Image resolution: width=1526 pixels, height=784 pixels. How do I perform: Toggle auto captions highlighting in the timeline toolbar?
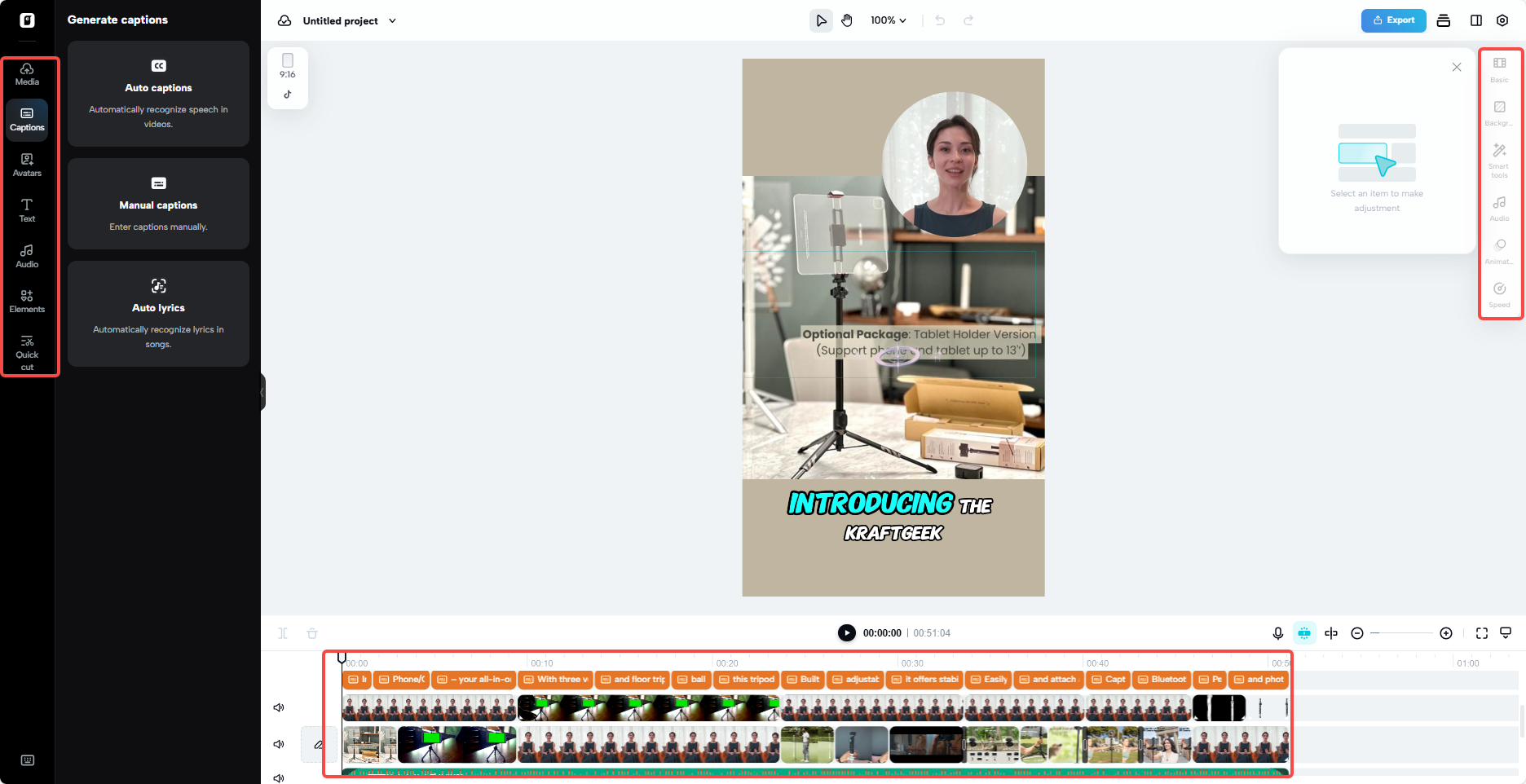[x=1304, y=632]
